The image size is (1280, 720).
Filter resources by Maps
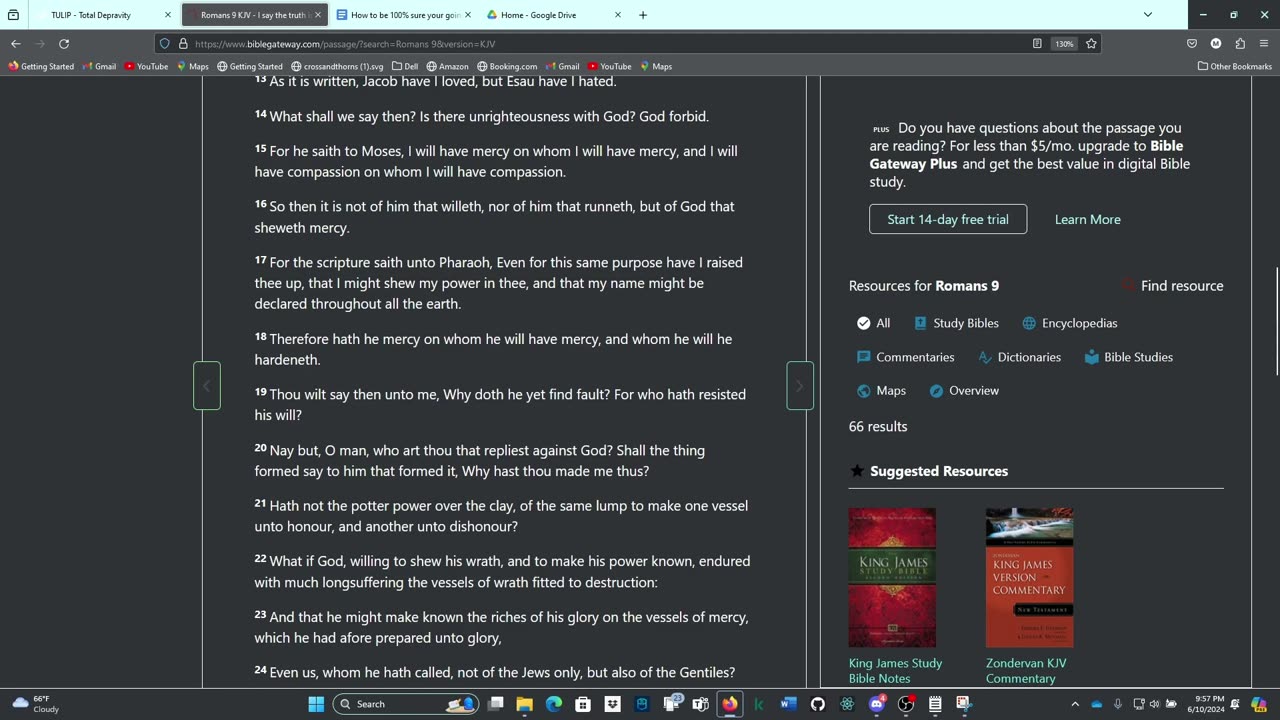881,391
